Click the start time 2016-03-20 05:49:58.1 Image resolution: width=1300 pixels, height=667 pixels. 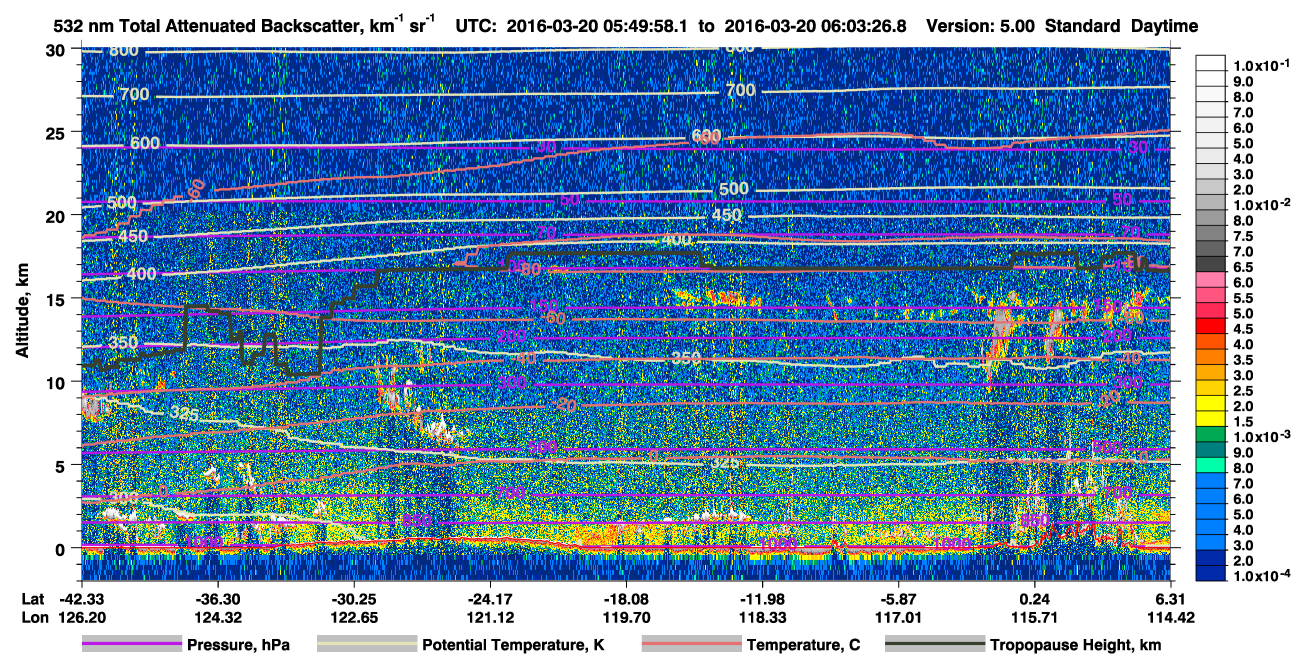point(596,26)
